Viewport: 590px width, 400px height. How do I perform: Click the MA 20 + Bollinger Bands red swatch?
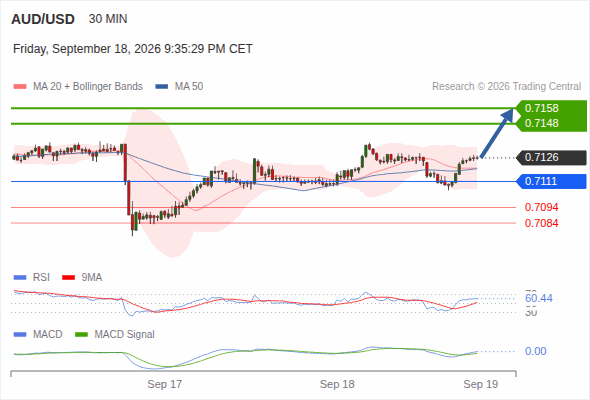point(20,87)
